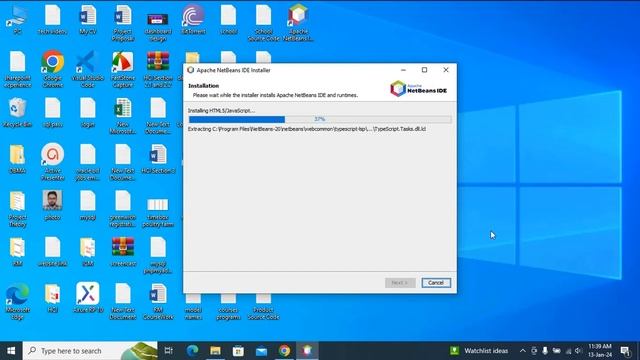Select the Active Presenter shortcut
This screenshot has width=640, height=360.
(53, 162)
